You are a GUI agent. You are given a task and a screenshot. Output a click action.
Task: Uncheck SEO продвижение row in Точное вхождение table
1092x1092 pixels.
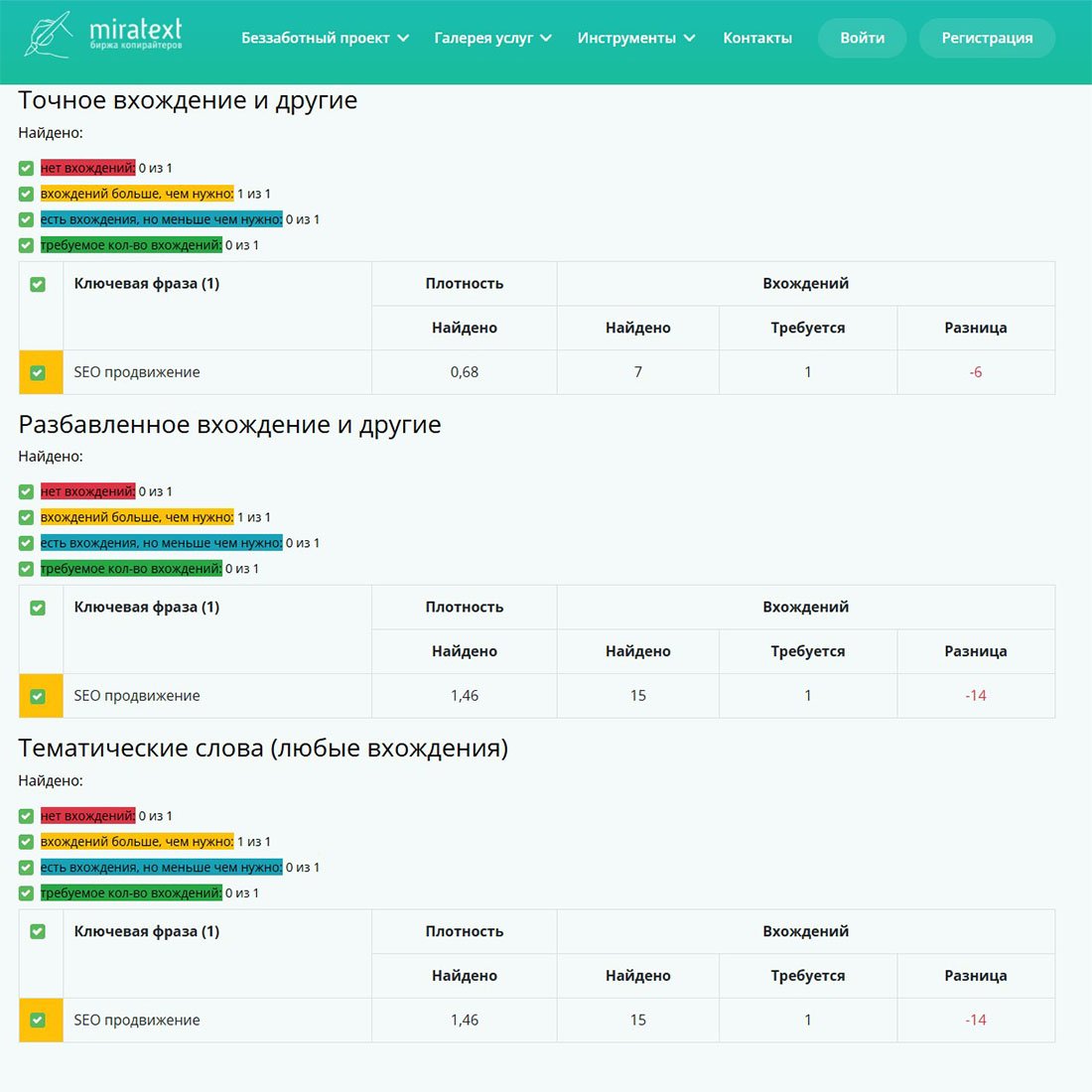coord(38,373)
